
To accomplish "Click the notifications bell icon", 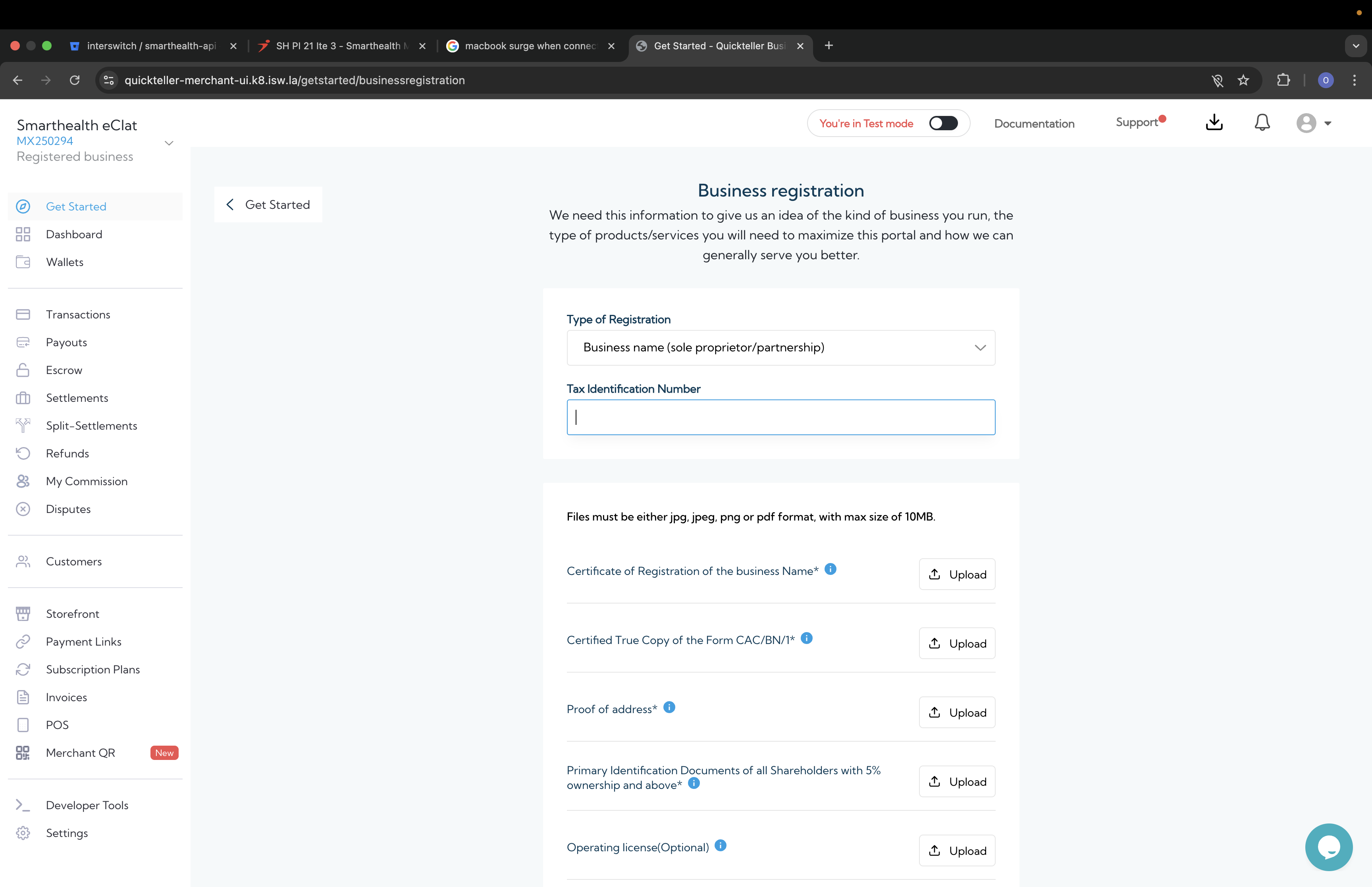I will coord(1262,123).
